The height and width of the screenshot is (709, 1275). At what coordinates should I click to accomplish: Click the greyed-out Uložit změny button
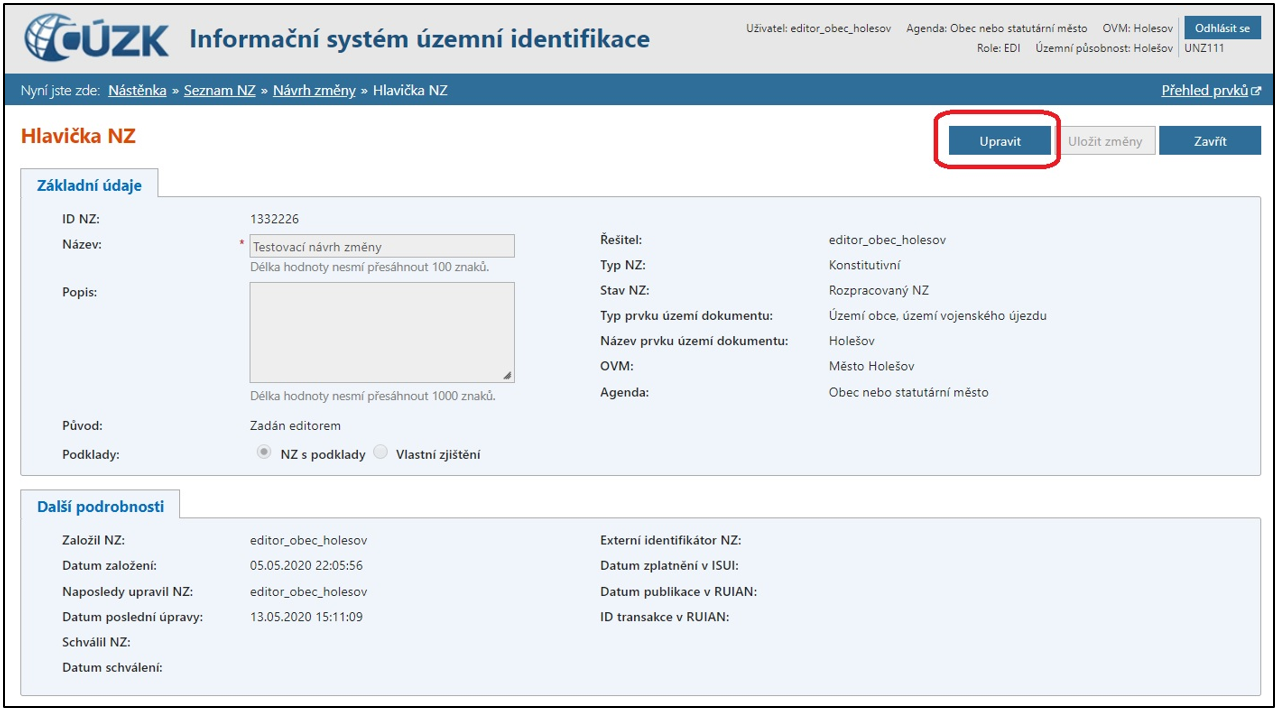(x=1104, y=141)
